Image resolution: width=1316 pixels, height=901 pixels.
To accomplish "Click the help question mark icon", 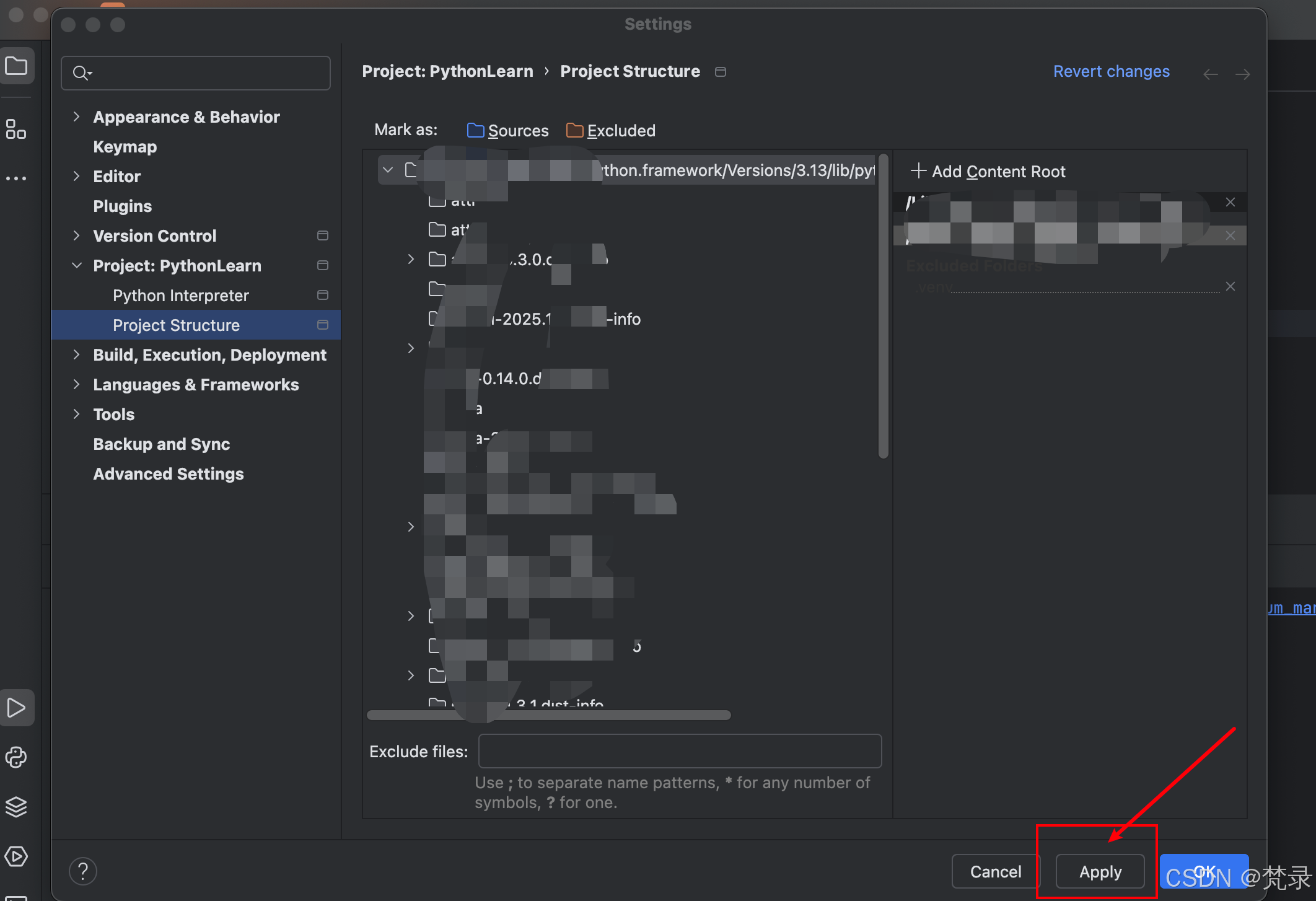I will (x=83, y=871).
